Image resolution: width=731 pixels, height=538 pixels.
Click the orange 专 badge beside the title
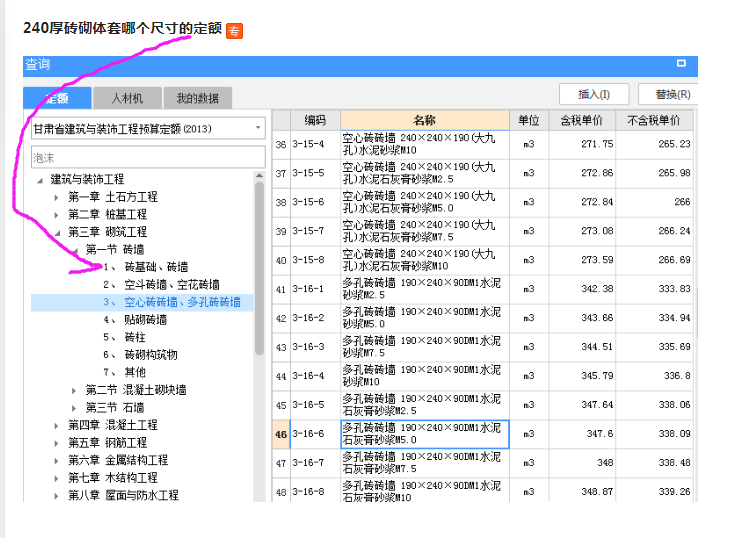[234, 31]
